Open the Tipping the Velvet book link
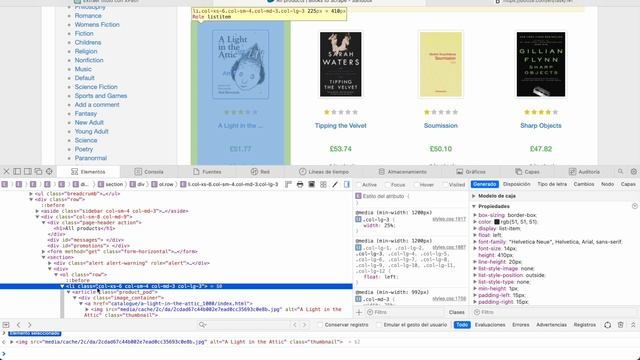 (x=340, y=126)
